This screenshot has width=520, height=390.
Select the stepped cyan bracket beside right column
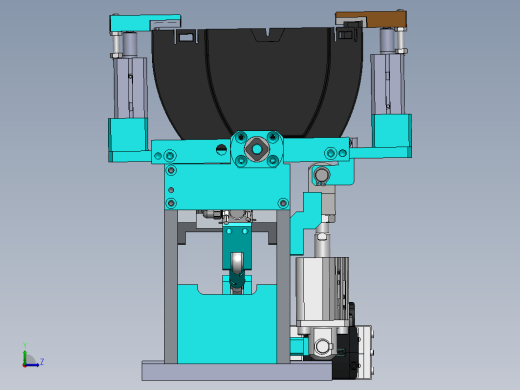[305, 223]
